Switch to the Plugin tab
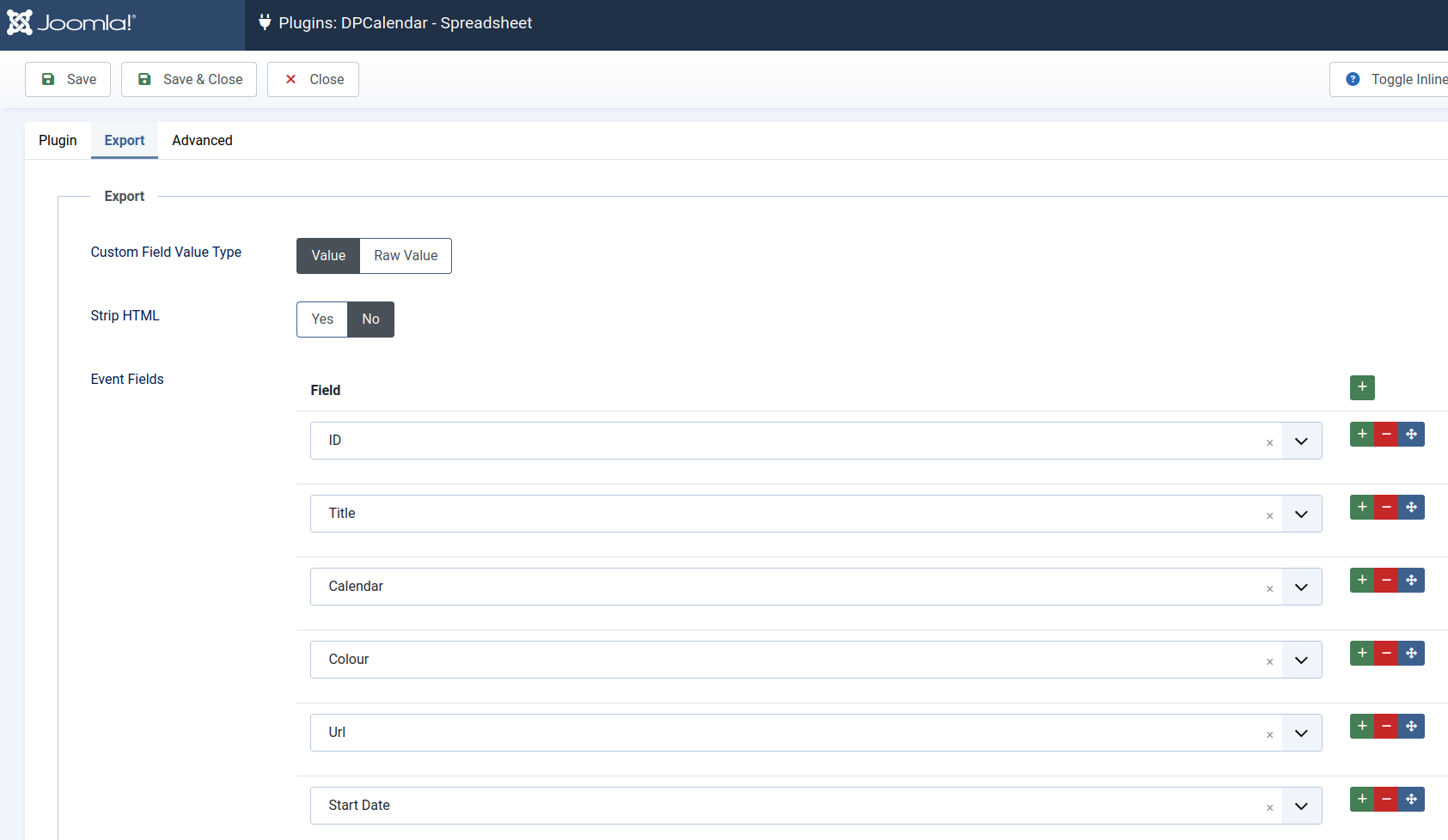This screenshot has width=1448, height=840. click(58, 141)
